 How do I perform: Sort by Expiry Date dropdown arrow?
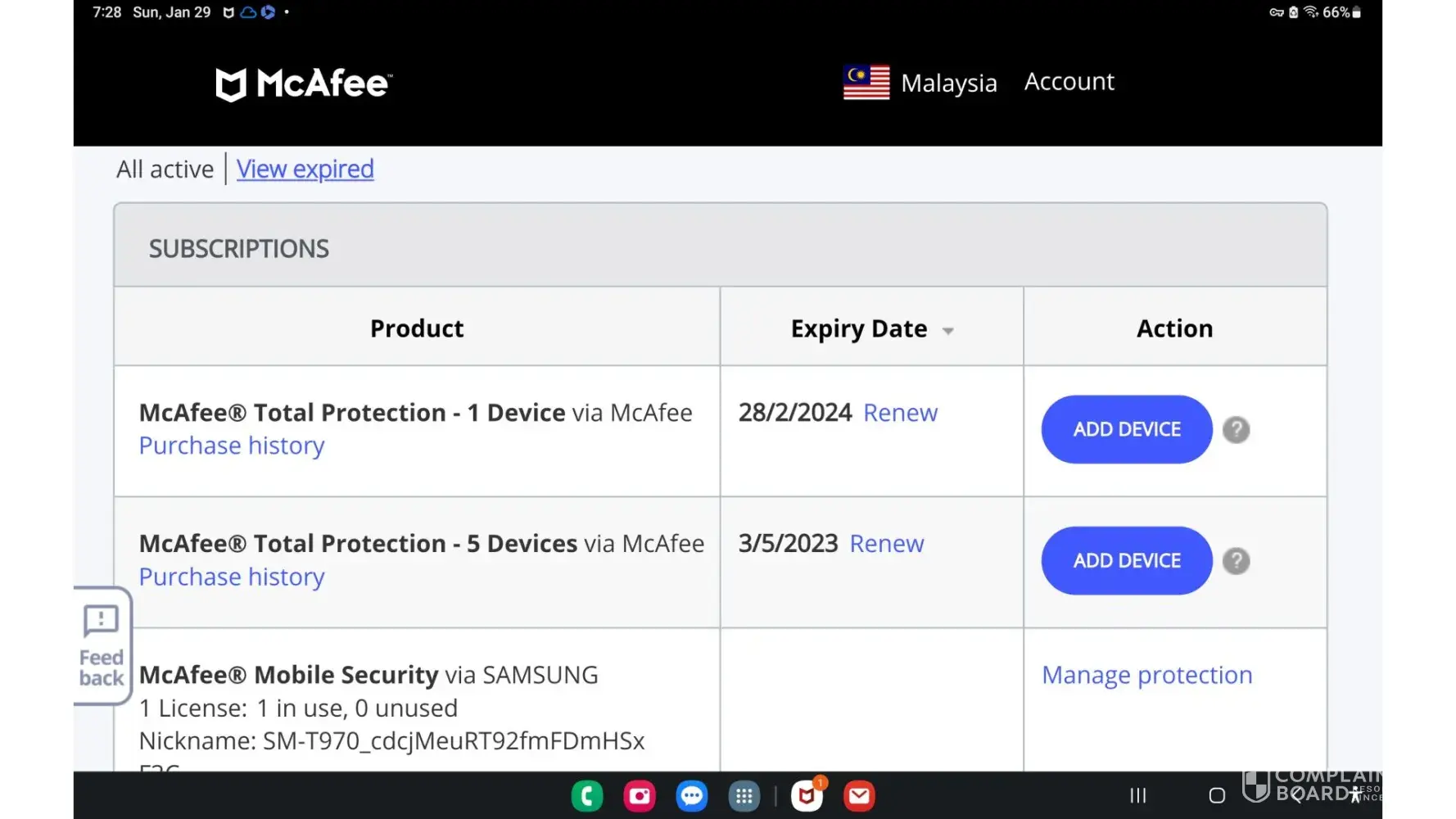[x=947, y=331]
